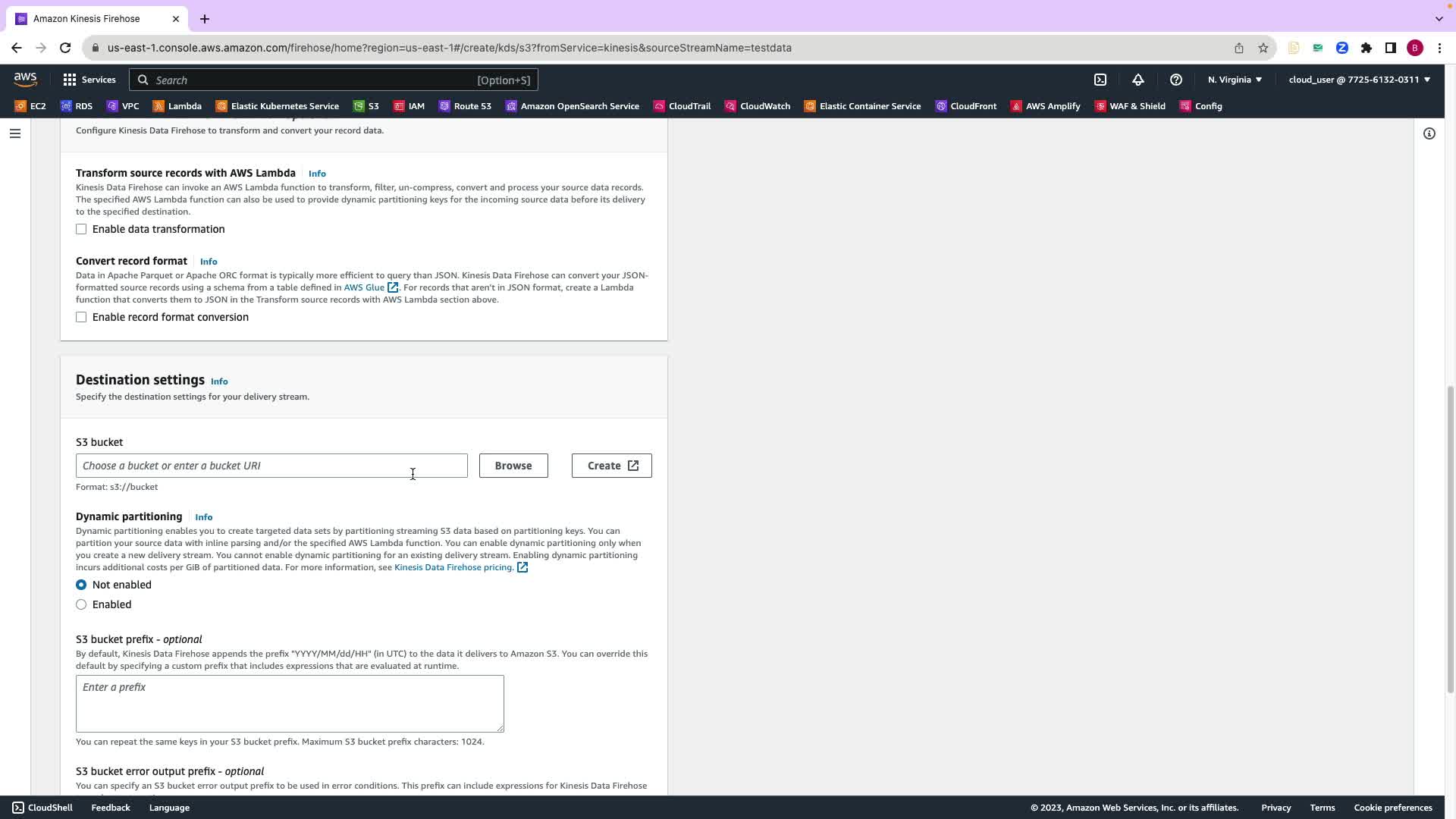This screenshot has height=819, width=1456.
Task: Open the Language selector in footer
Action: tap(169, 808)
